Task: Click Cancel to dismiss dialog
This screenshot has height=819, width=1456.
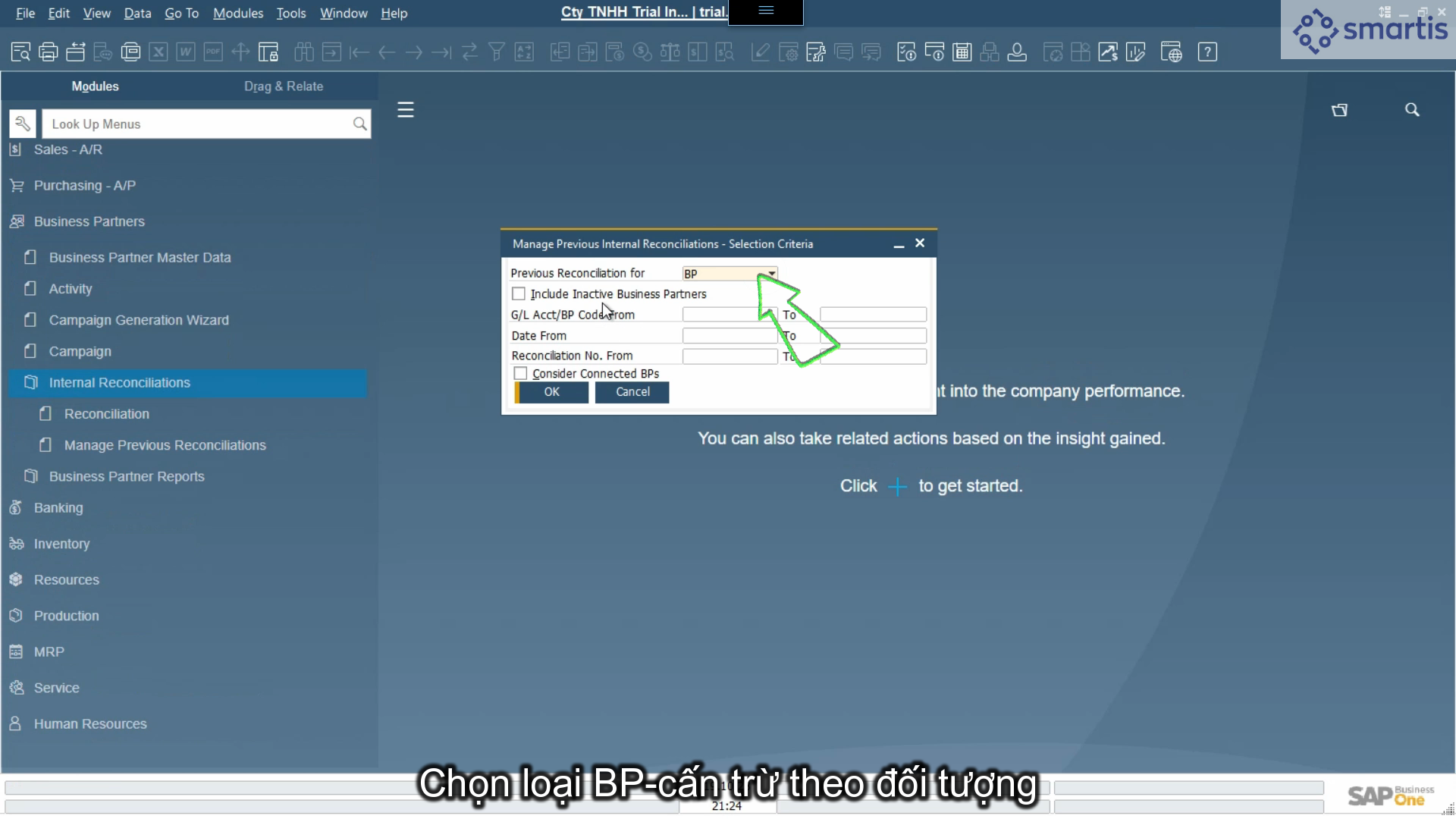Action: 633,391
